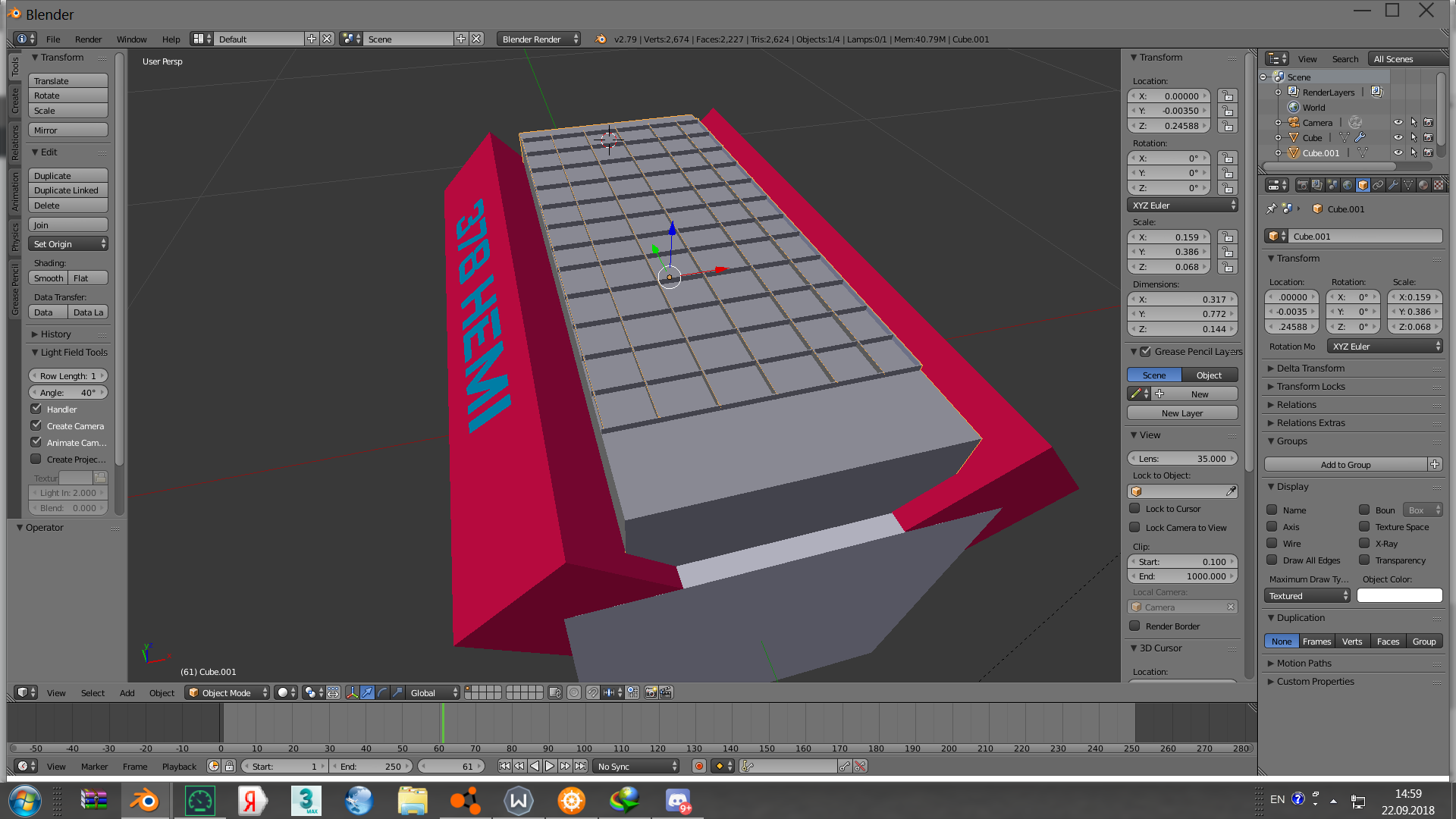Open the Add menu in 3D view header

(x=127, y=692)
